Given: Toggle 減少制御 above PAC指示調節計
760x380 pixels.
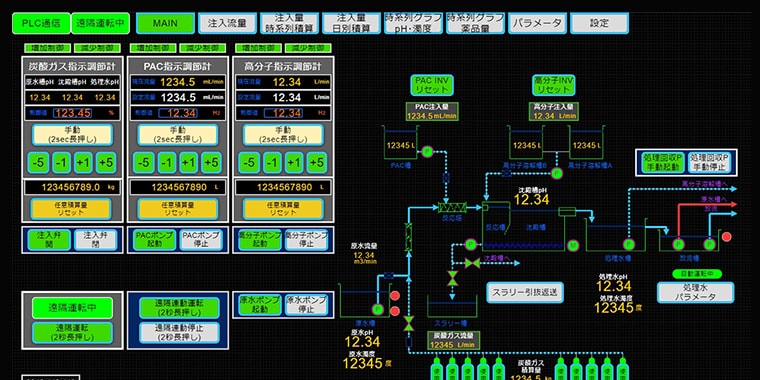Looking at the screenshot, I should (x=203, y=48).
